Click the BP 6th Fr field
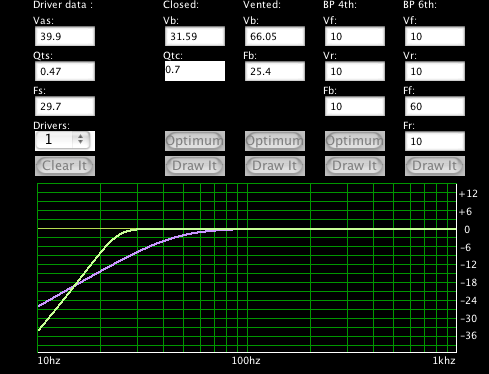Viewport: 489px width, 374px height. click(x=435, y=141)
